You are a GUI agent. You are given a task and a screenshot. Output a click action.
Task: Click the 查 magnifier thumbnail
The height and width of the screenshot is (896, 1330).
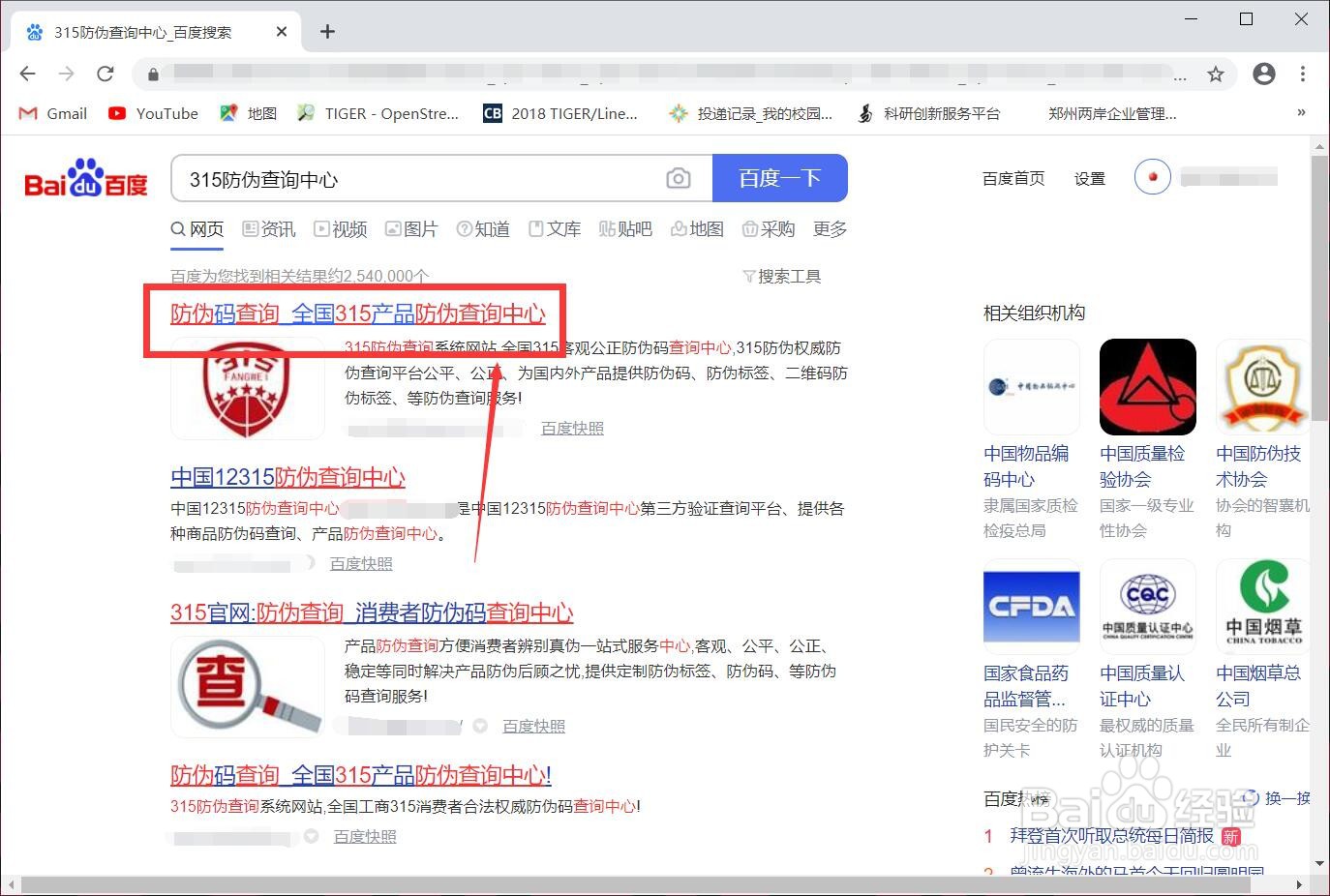pyautogui.click(x=248, y=687)
